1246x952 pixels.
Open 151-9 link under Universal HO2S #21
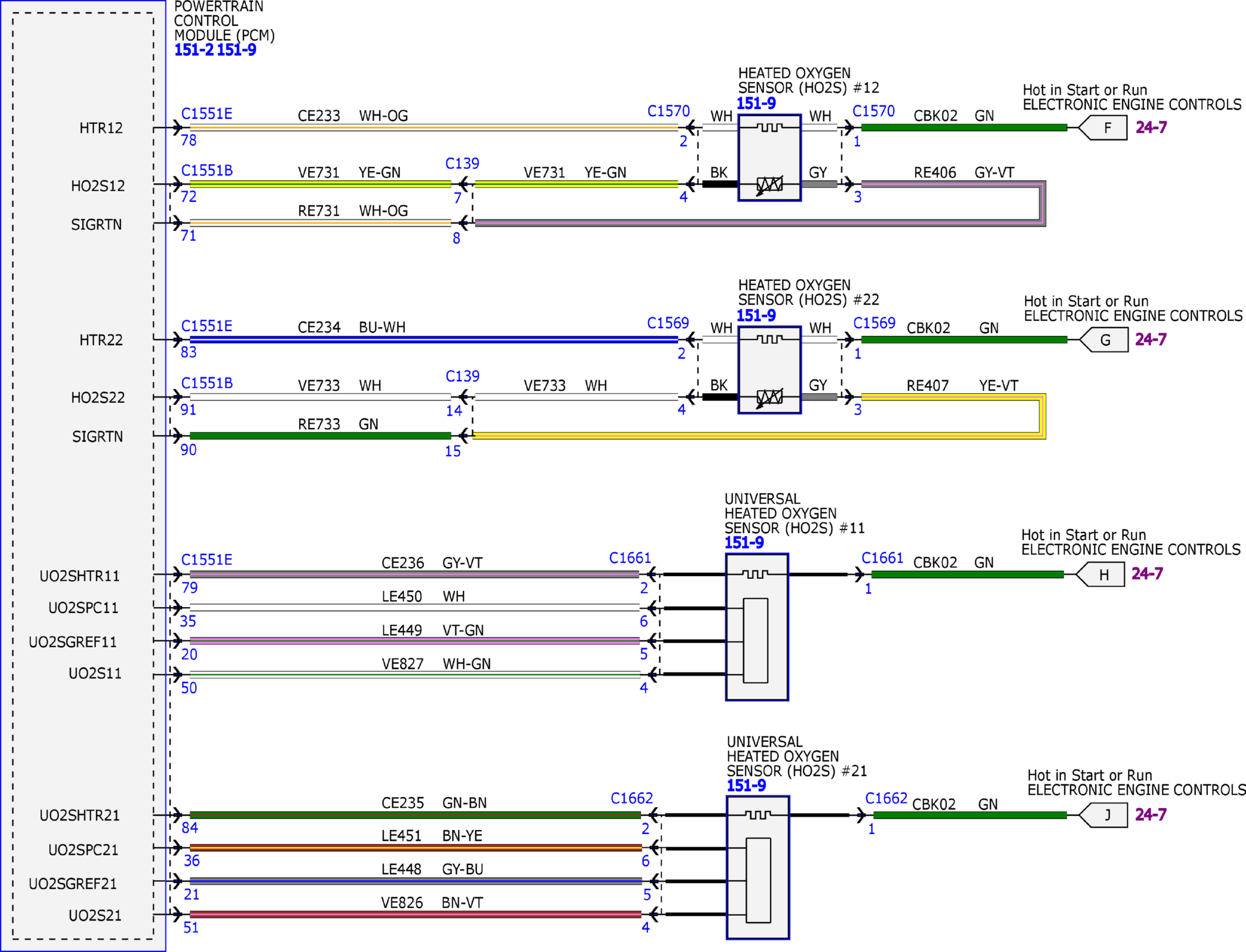746,786
